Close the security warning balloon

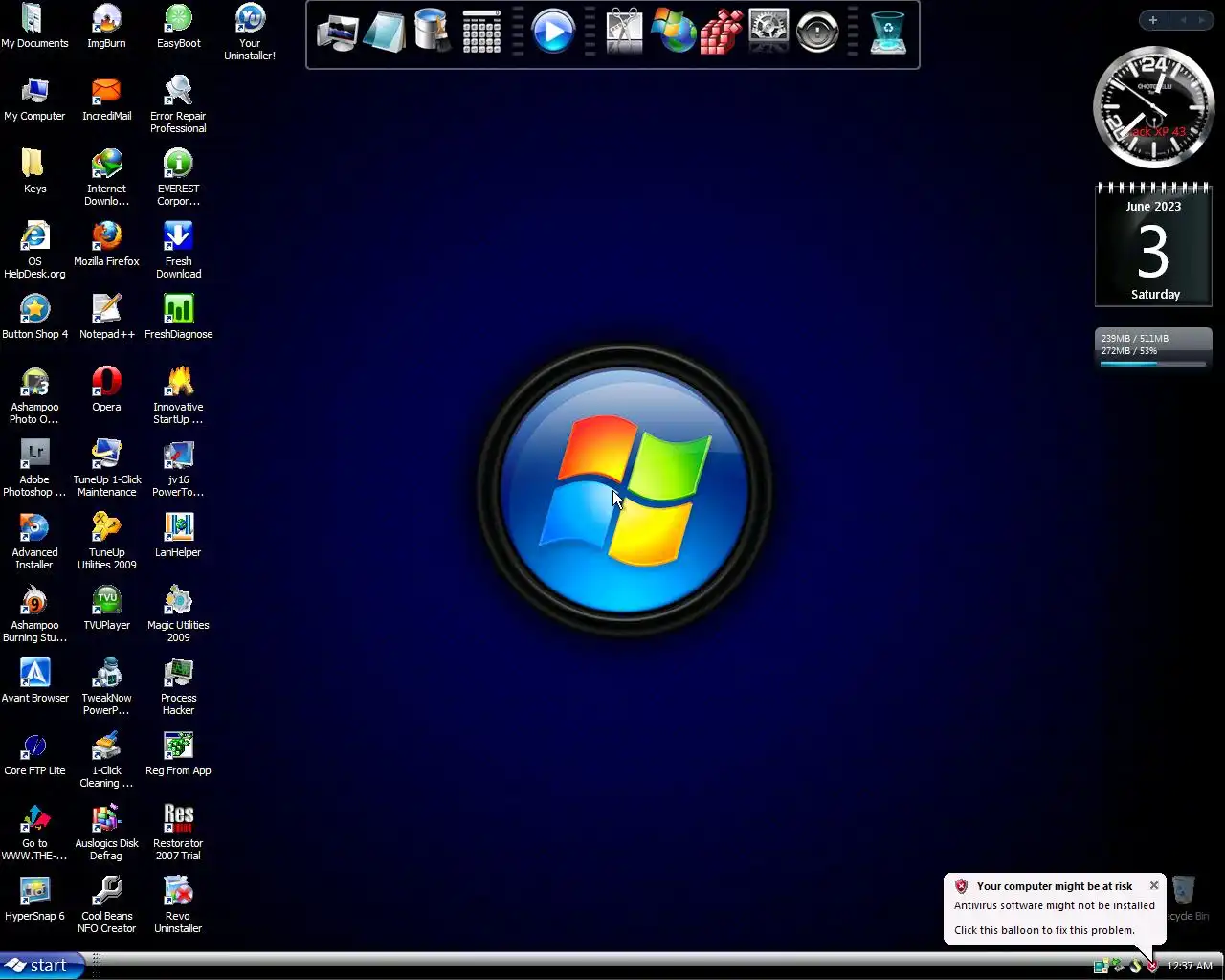tap(1154, 885)
